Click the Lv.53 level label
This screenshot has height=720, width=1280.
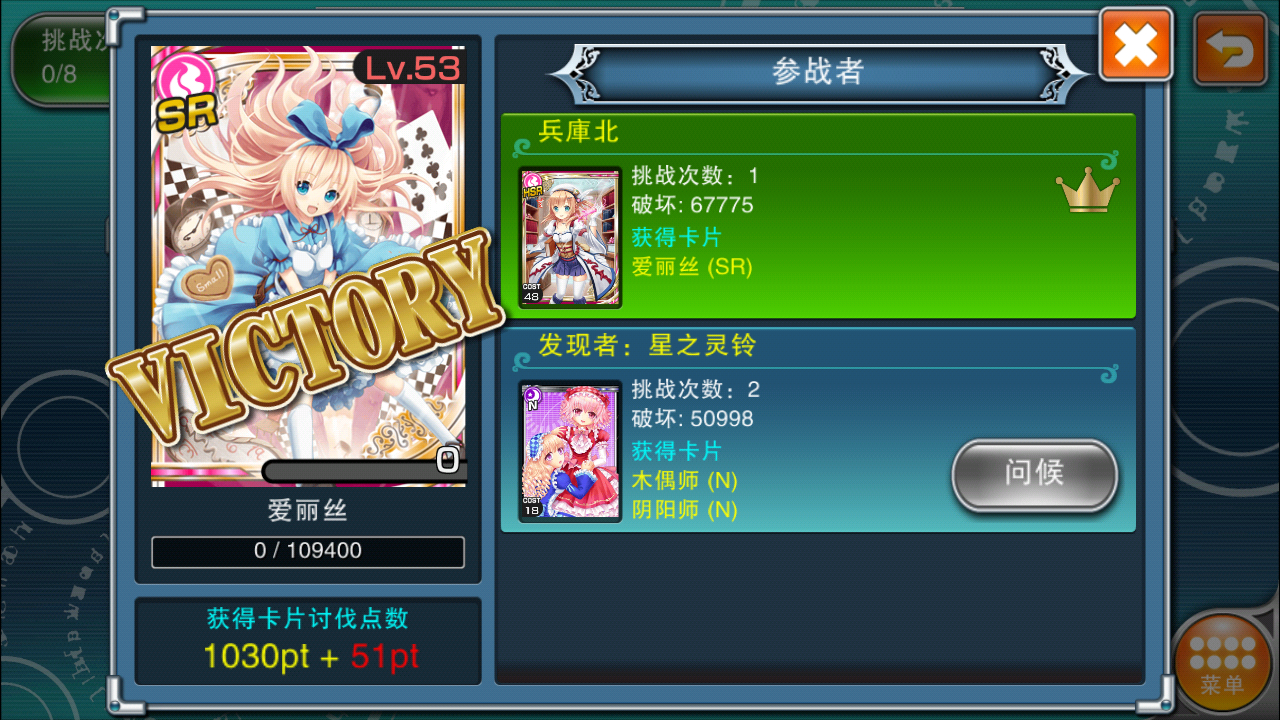pos(411,67)
